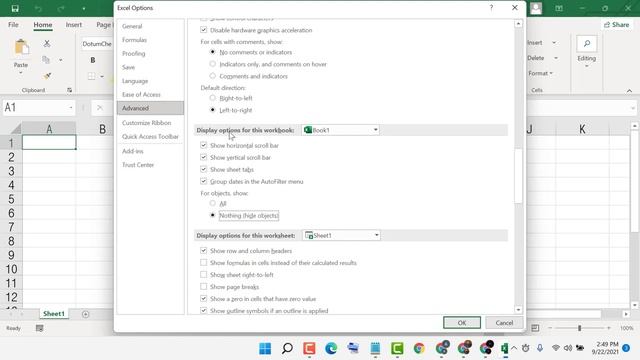The width and height of the screenshot is (640, 360).
Task: Open Google Chrome from taskbar
Action: click(419, 348)
